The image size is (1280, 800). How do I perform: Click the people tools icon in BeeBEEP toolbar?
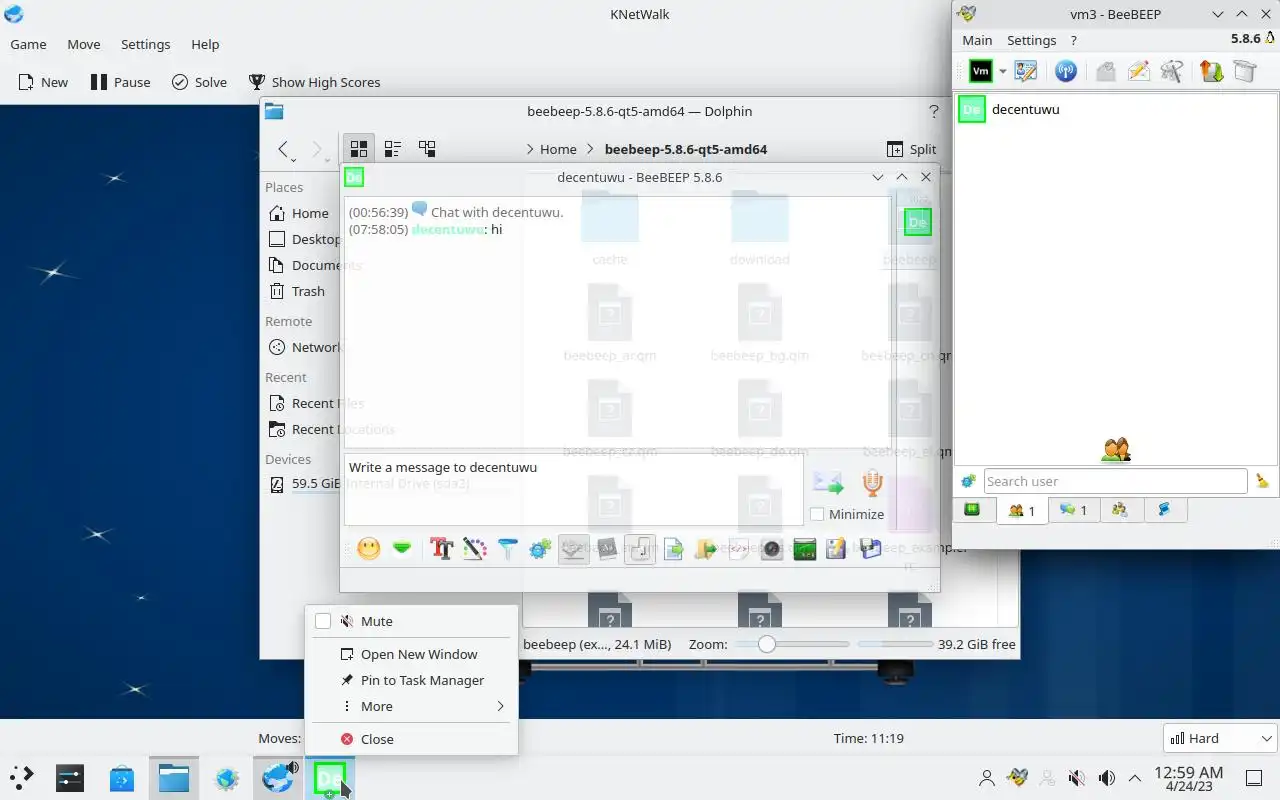pos(1172,71)
